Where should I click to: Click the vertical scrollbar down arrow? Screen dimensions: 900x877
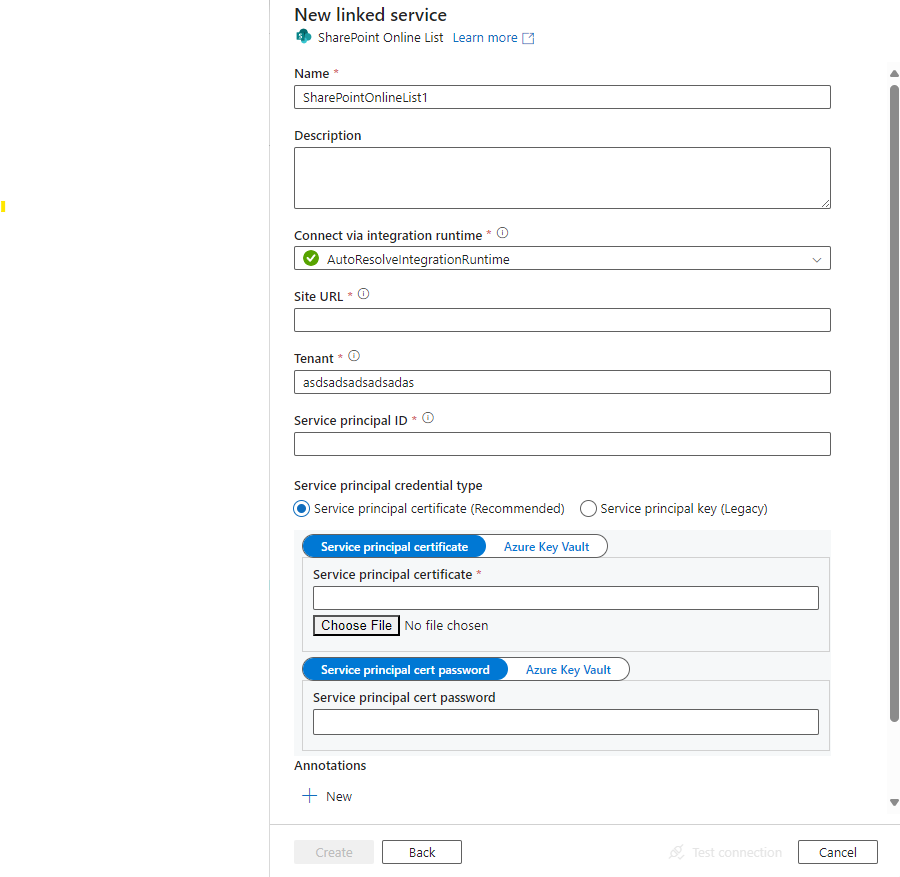(x=894, y=802)
